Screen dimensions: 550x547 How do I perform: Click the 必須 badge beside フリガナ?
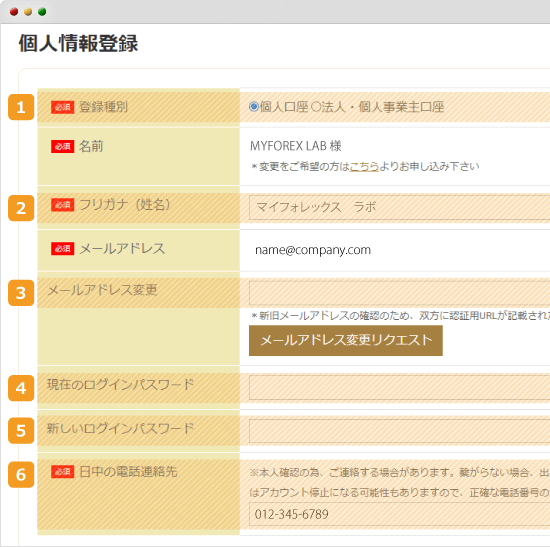(x=62, y=205)
